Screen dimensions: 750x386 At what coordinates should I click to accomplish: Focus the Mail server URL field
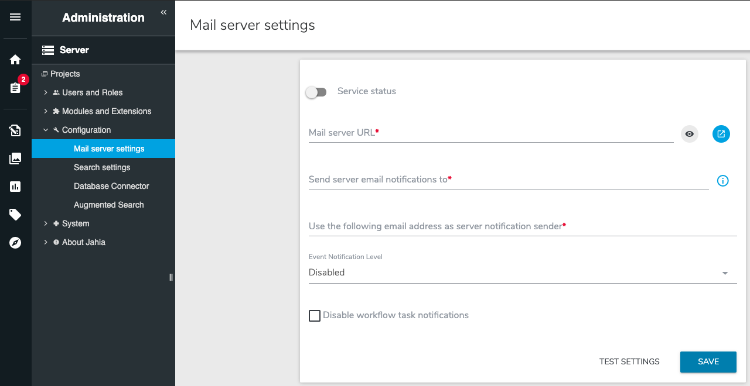(x=491, y=133)
